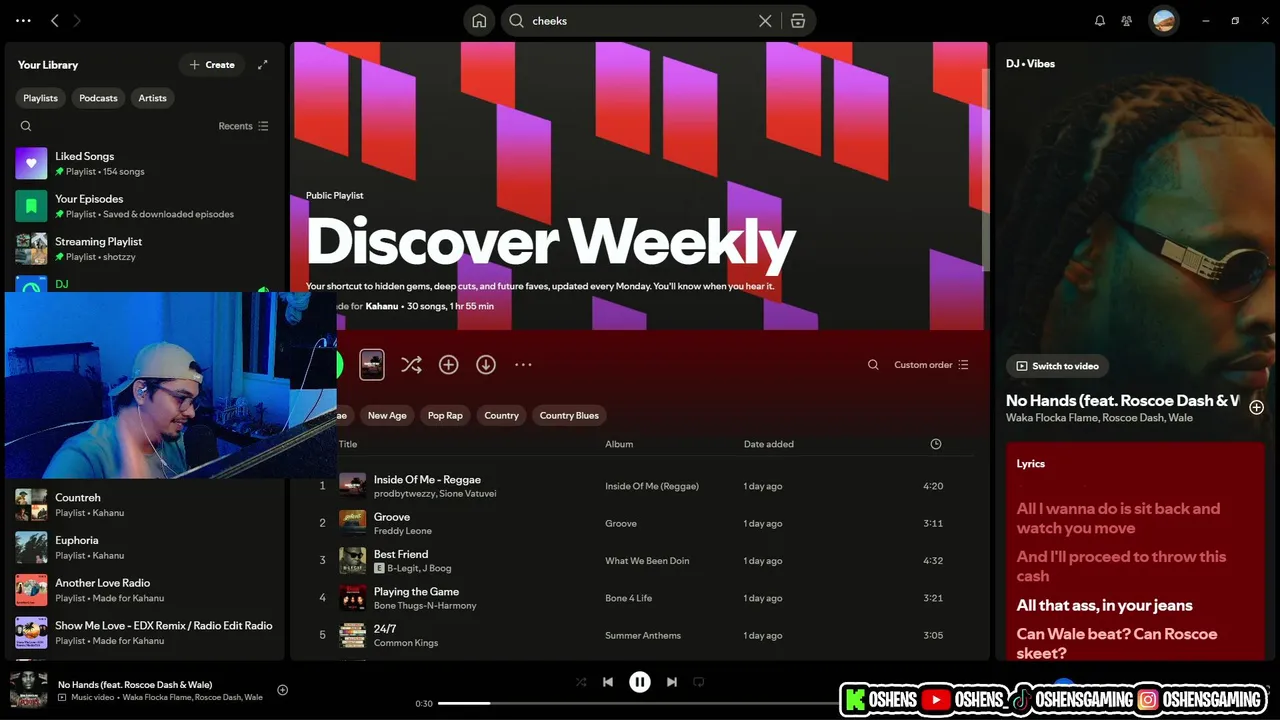Search within the playlist

pos(873,365)
